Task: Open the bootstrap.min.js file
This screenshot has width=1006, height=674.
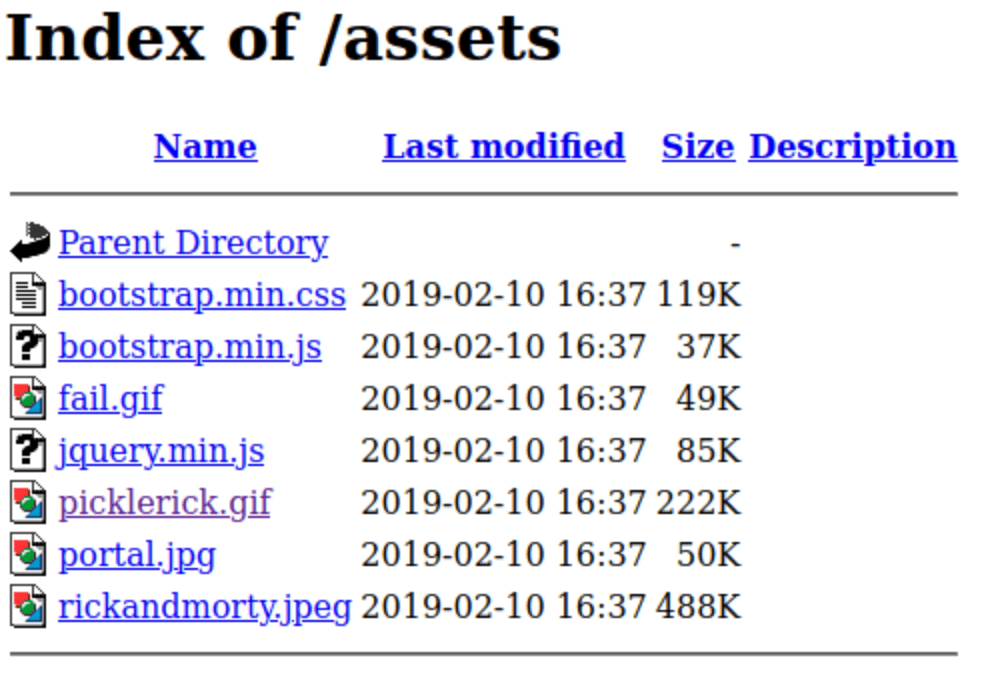Action: (x=190, y=345)
